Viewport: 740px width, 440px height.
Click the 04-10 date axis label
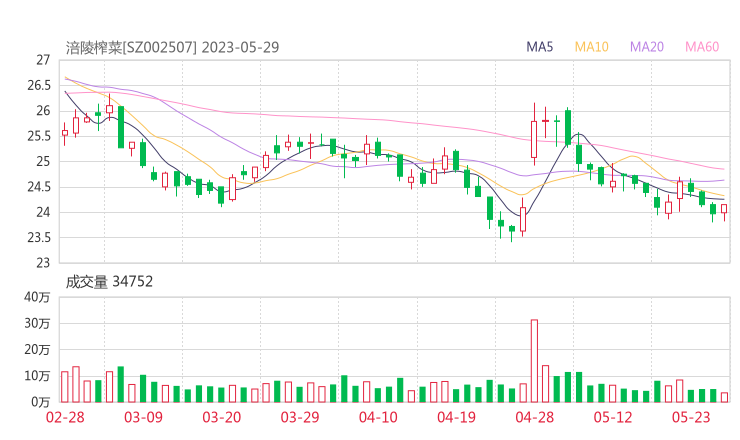pos(378,417)
